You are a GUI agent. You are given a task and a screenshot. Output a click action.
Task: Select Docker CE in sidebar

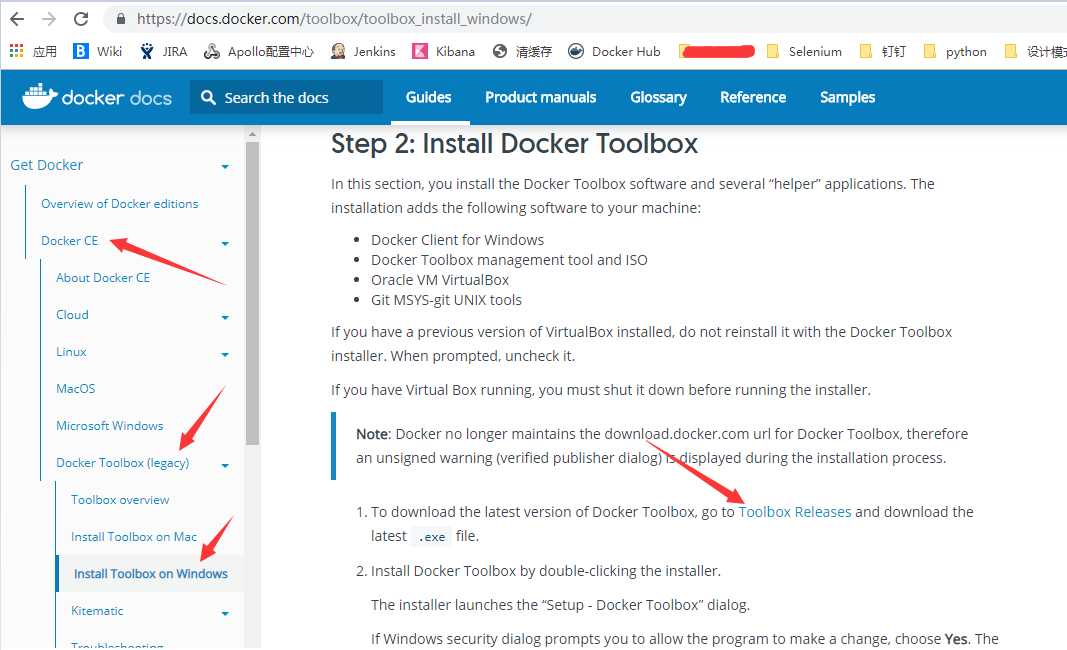click(x=69, y=240)
